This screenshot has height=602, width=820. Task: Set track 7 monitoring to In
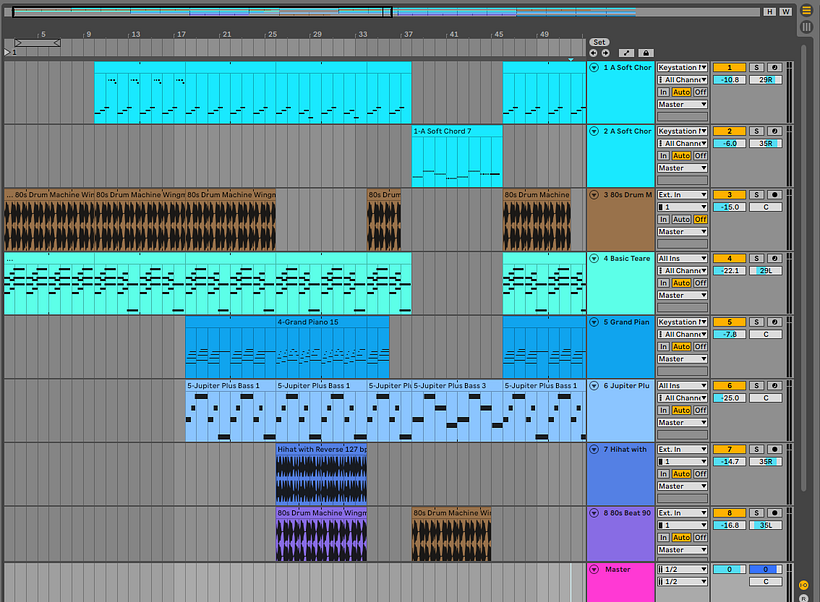(x=664, y=474)
